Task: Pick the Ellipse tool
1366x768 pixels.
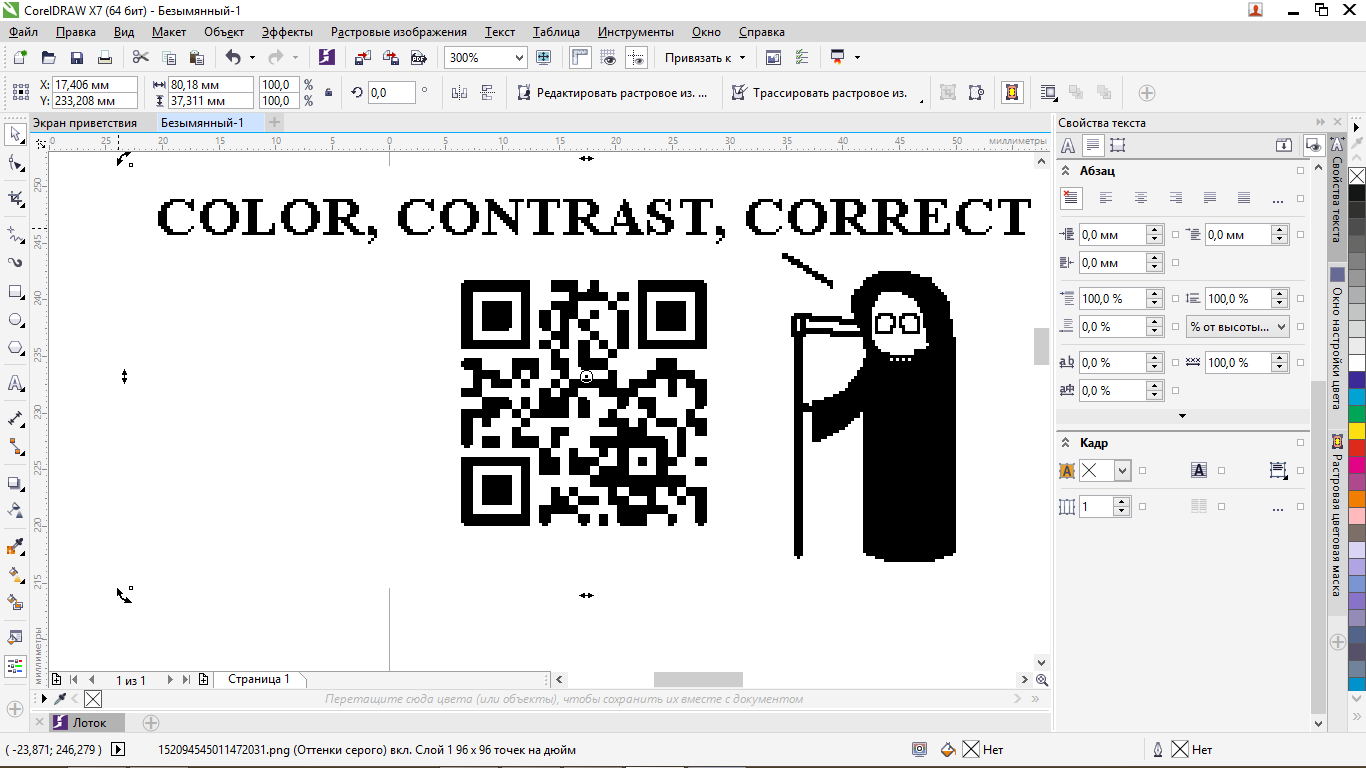Action: (15, 320)
